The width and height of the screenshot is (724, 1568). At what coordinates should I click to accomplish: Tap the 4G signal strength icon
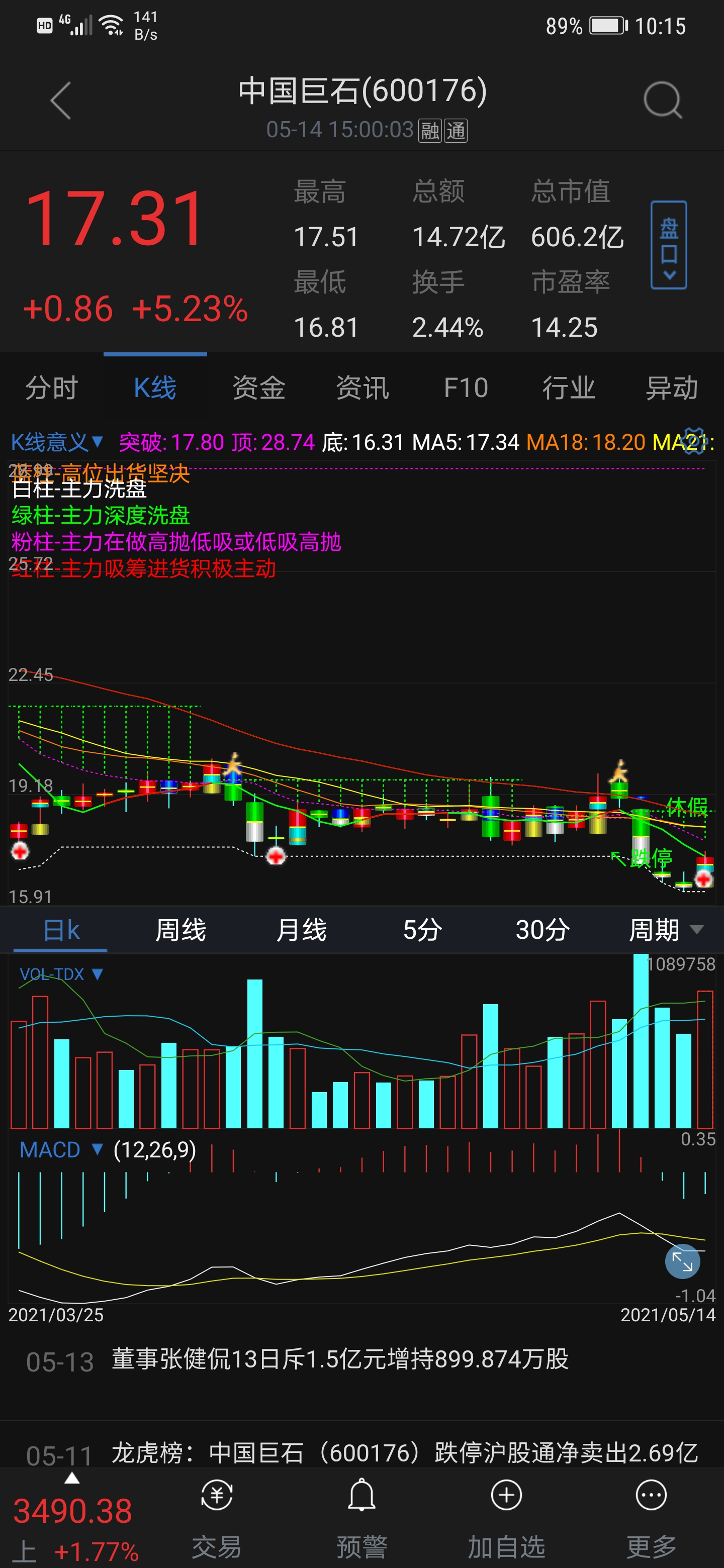pos(75,25)
